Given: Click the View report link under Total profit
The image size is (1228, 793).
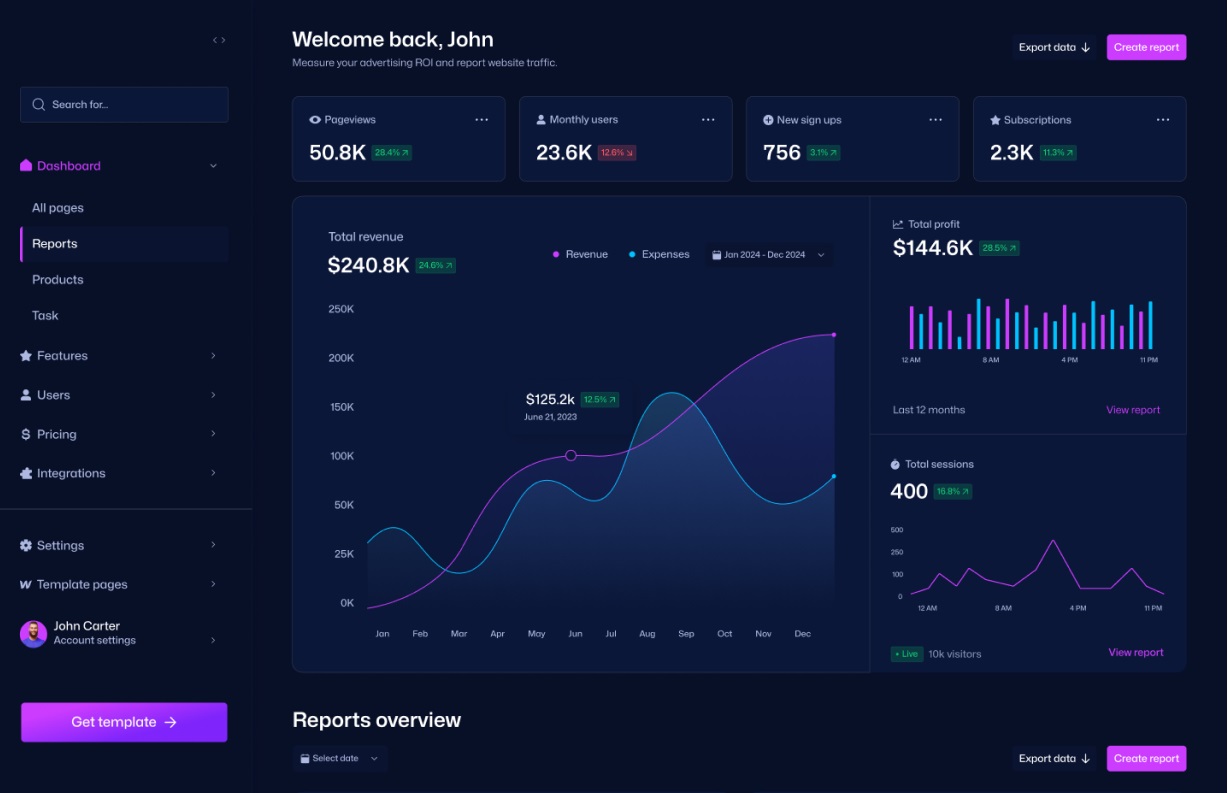Looking at the screenshot, I should pyautogui.click(x=1133, y=410).
